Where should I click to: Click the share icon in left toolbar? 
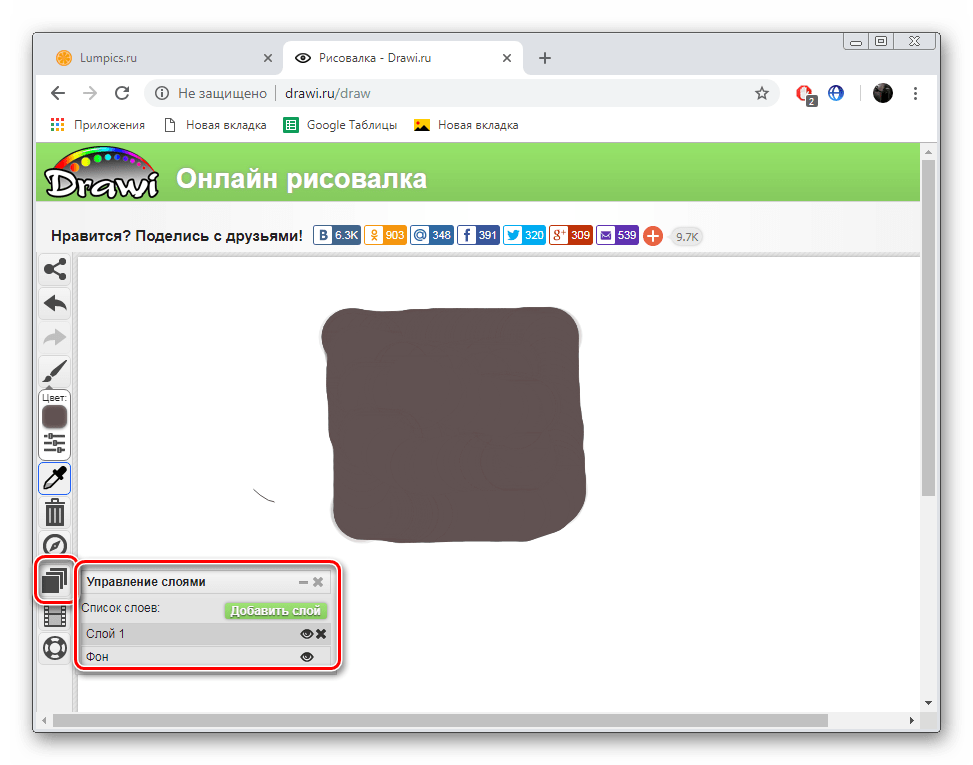pos(54,269)
